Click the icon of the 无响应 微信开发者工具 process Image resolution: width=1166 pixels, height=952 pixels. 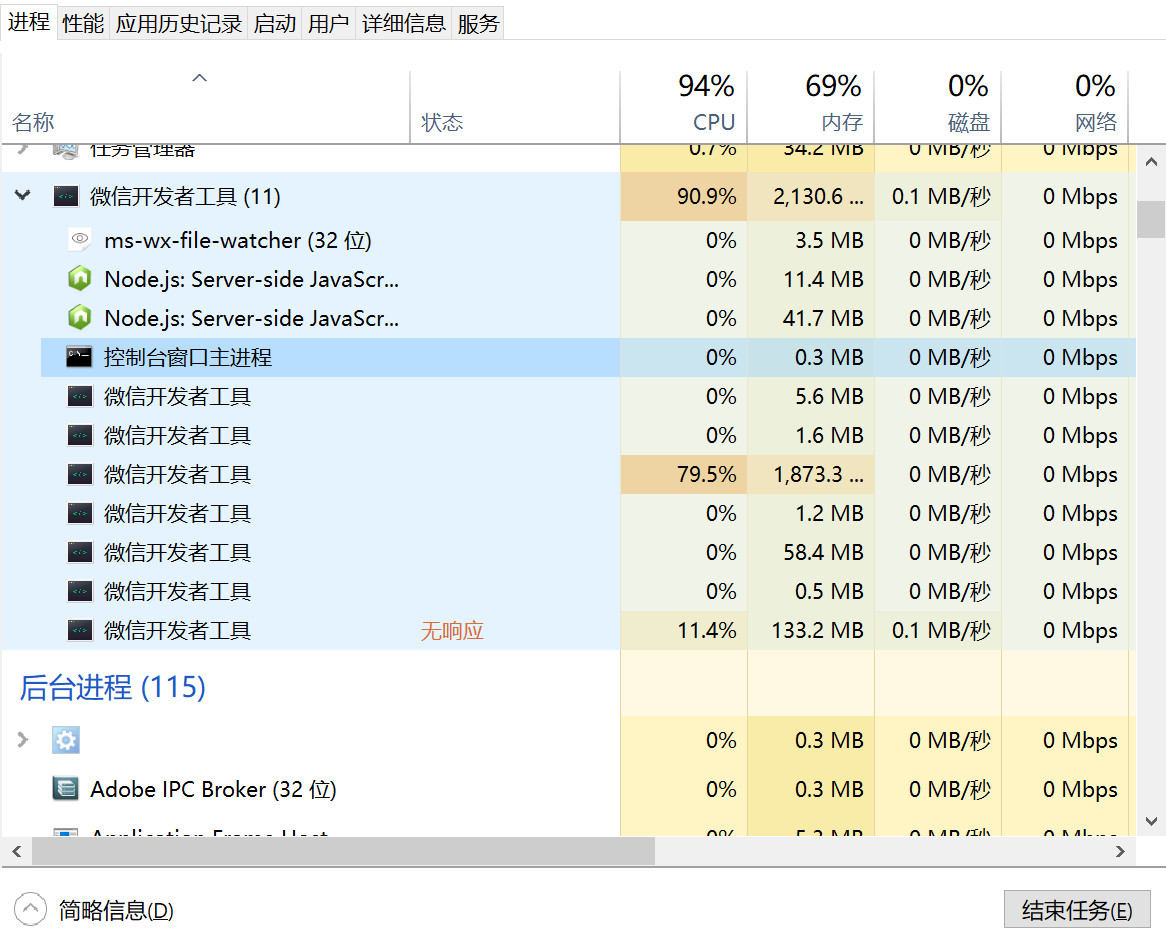80,631
